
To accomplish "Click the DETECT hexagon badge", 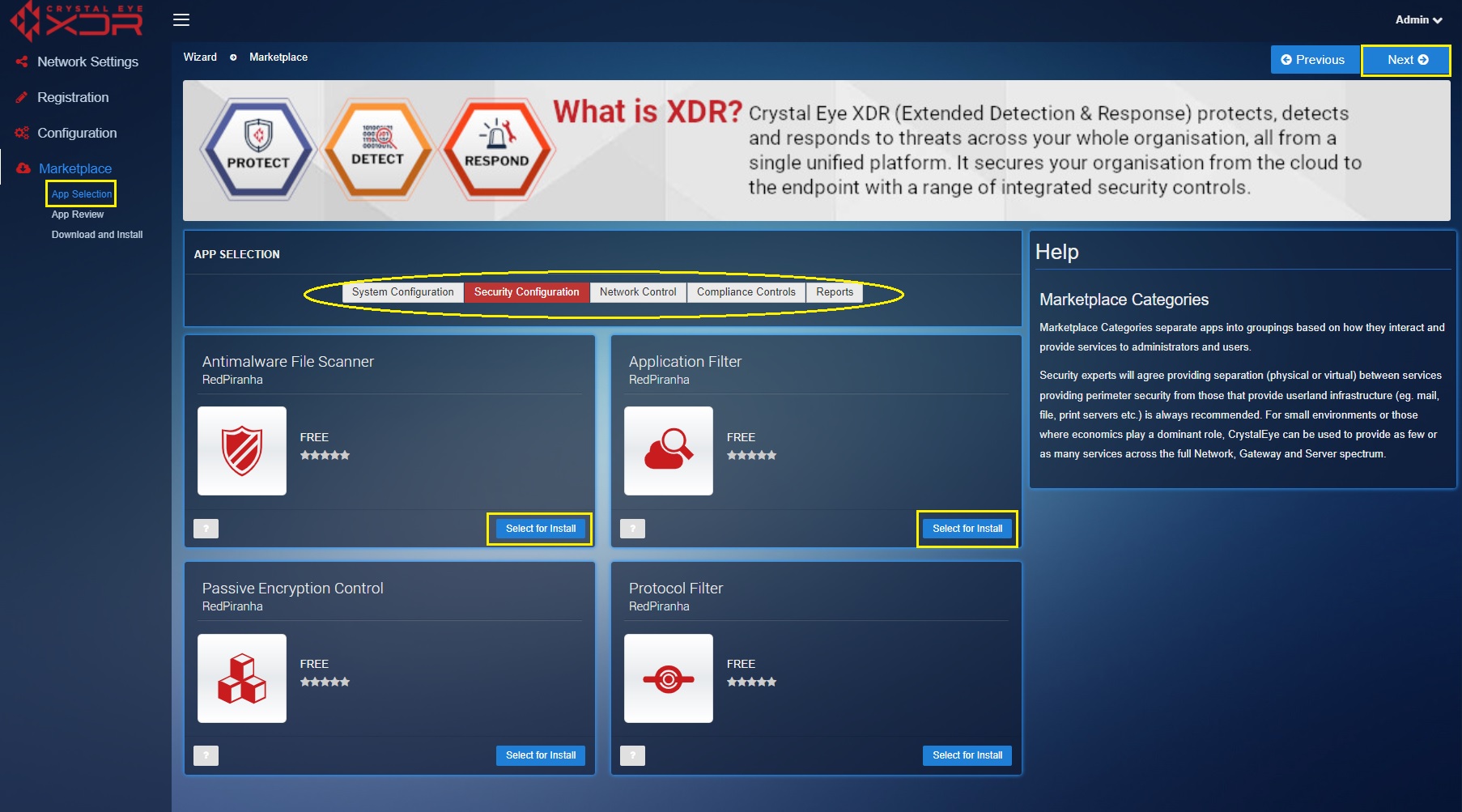I will click(377, 150).
